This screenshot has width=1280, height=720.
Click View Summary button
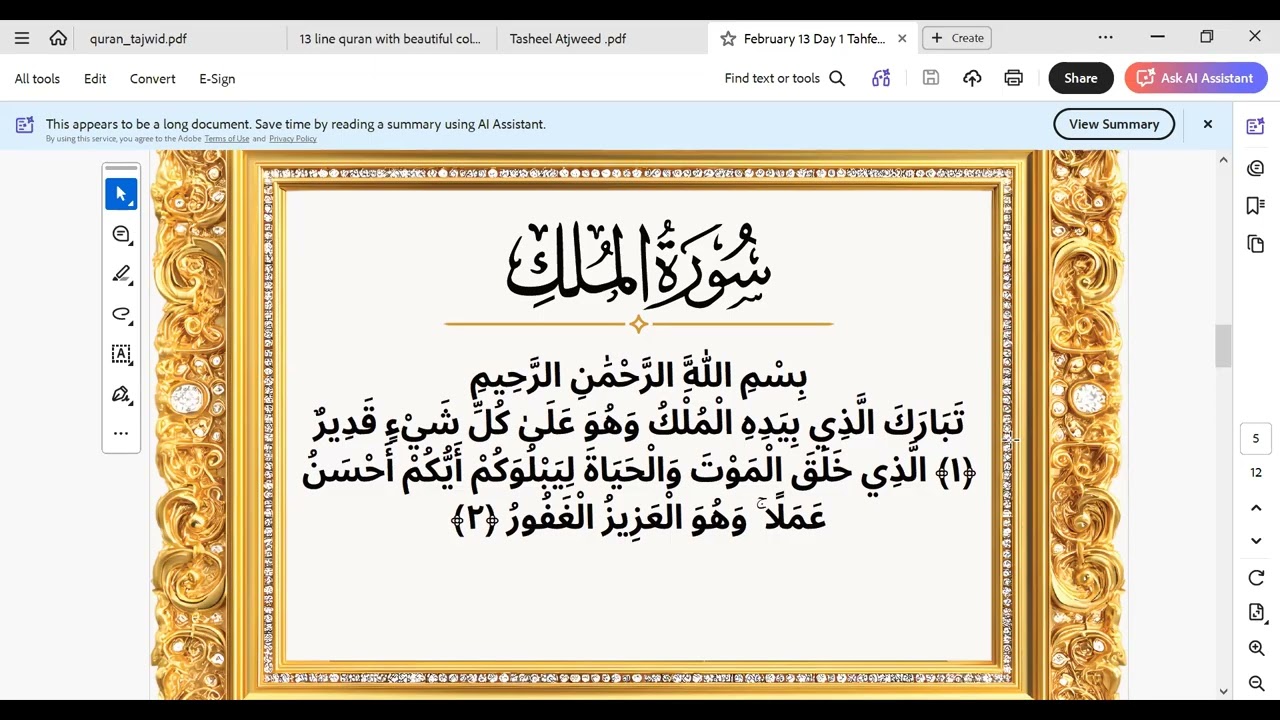pos(1114,124)
